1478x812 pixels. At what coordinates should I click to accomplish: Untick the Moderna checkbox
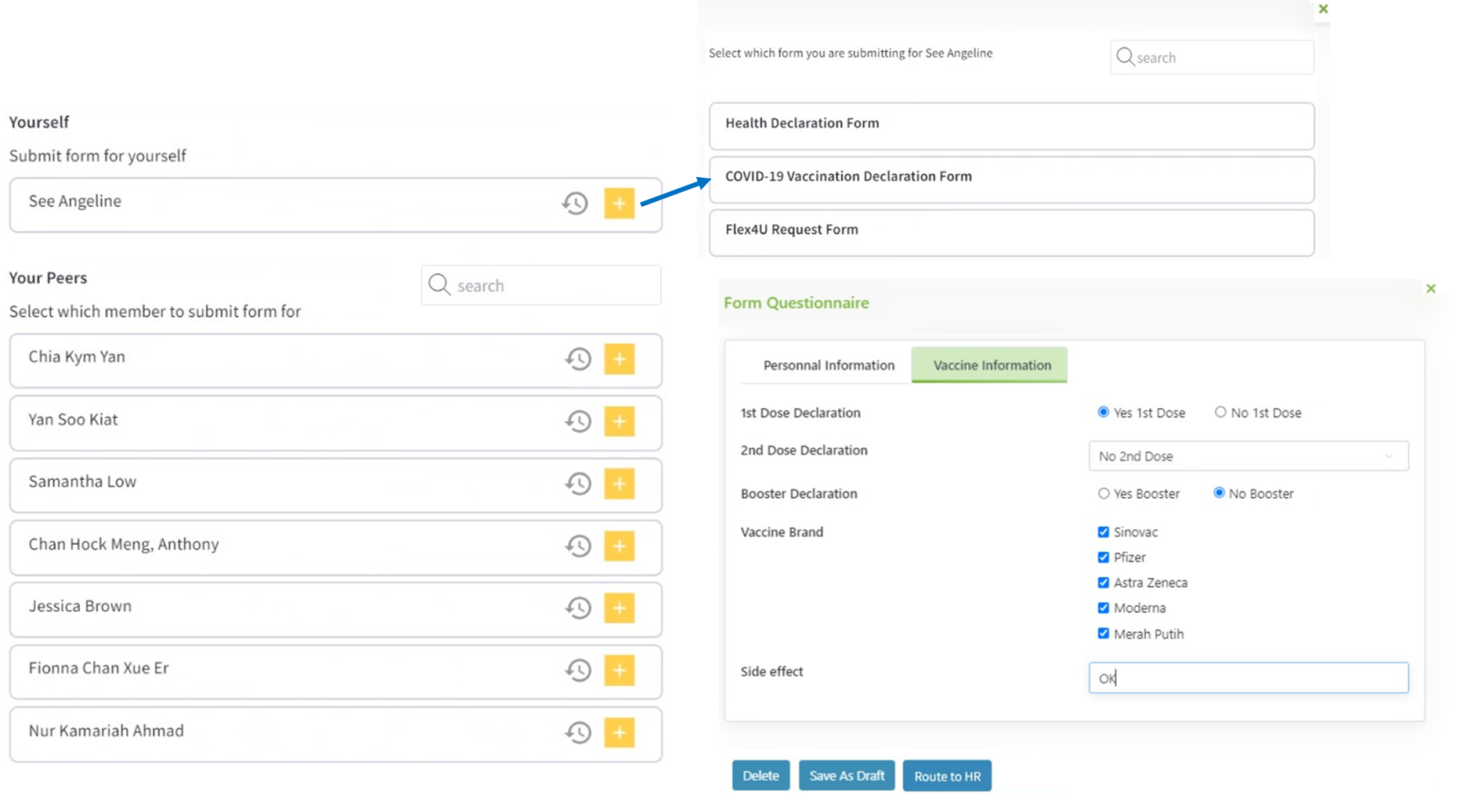click(x=1104, y=608)
